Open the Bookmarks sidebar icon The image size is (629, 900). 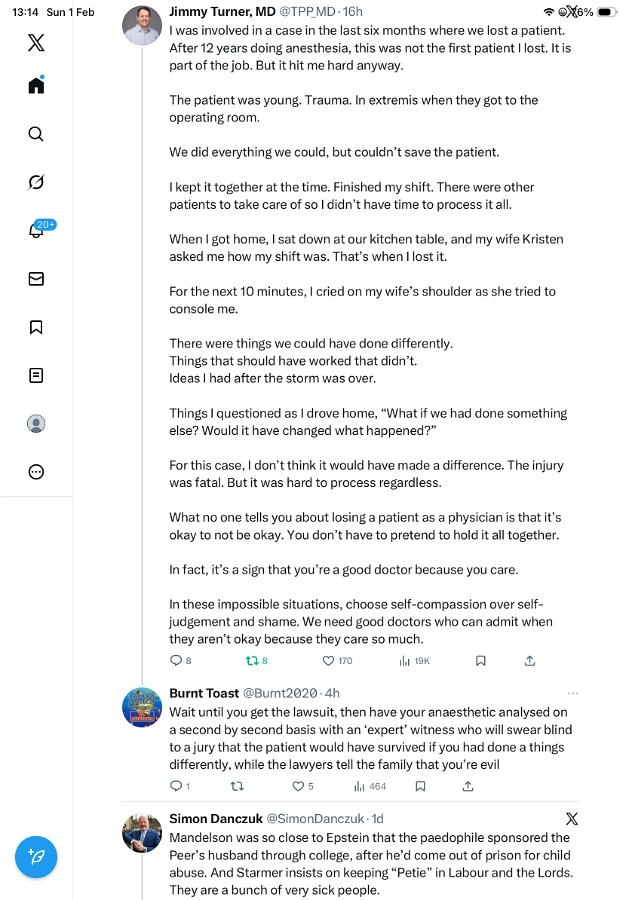36,327
